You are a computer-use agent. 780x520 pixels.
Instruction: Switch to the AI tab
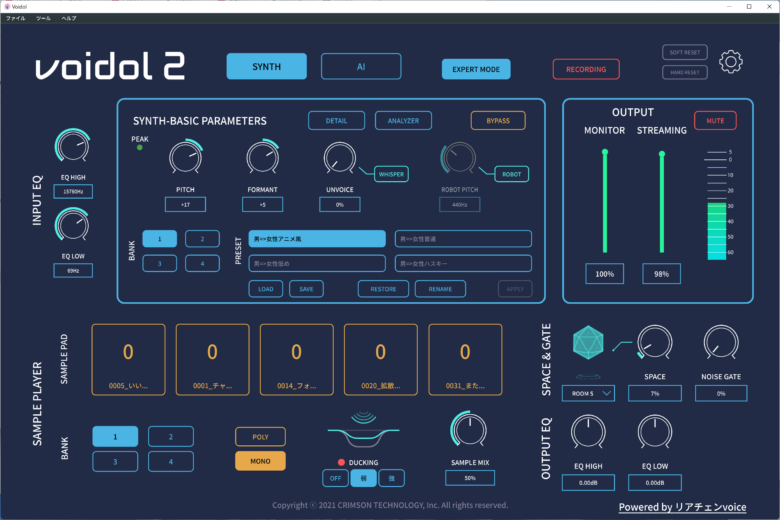pyautogui.click(x=361, y=66)
